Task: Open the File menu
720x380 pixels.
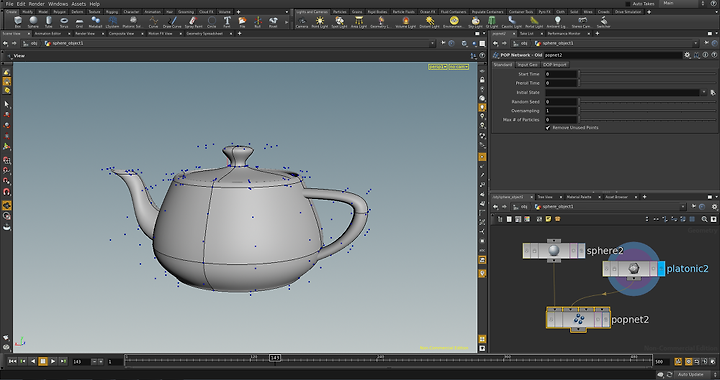Action: coord(9,4)
